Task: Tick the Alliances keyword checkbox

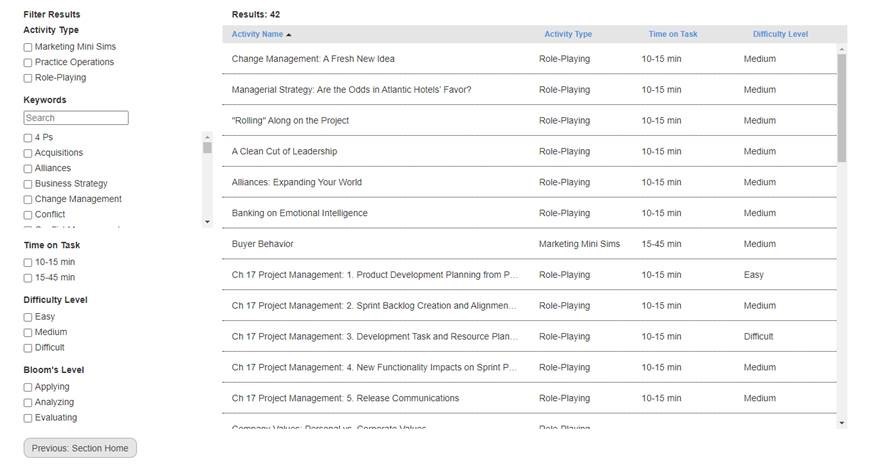Action: (28, 169)
